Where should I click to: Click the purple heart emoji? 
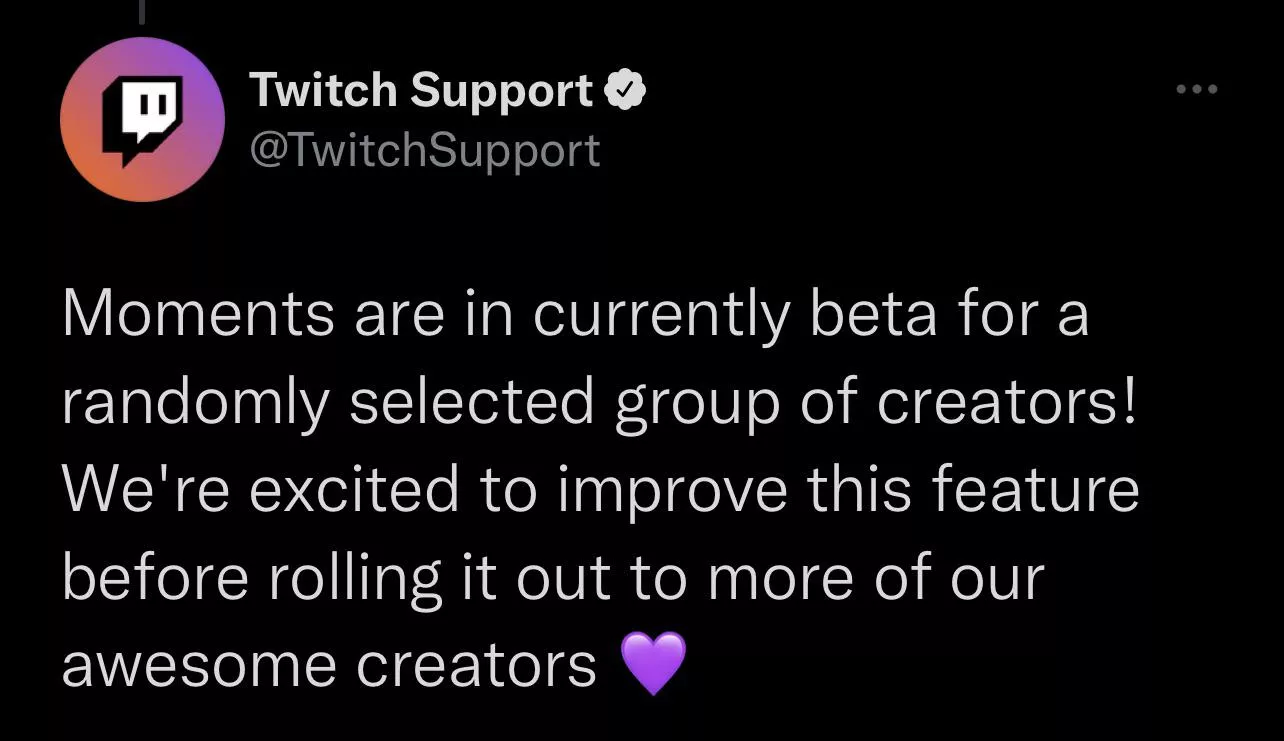(653, 663)
